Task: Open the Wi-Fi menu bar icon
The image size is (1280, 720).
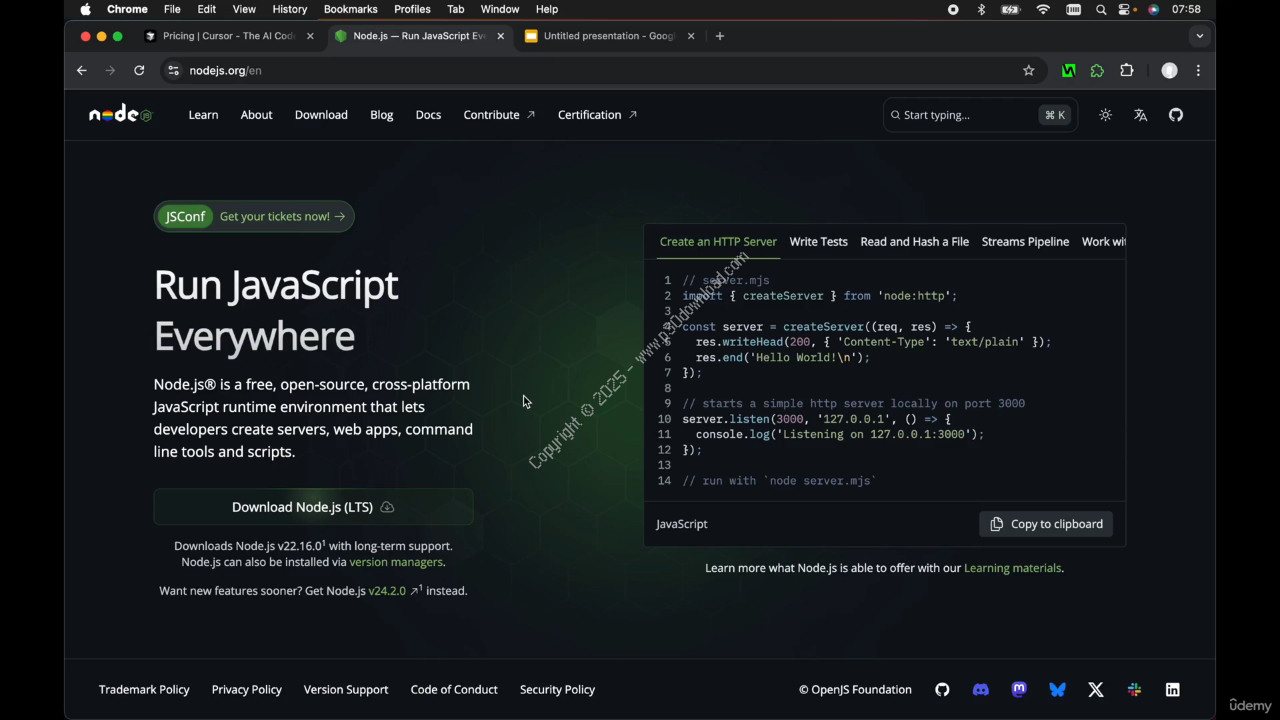Action: (1043, 9)
